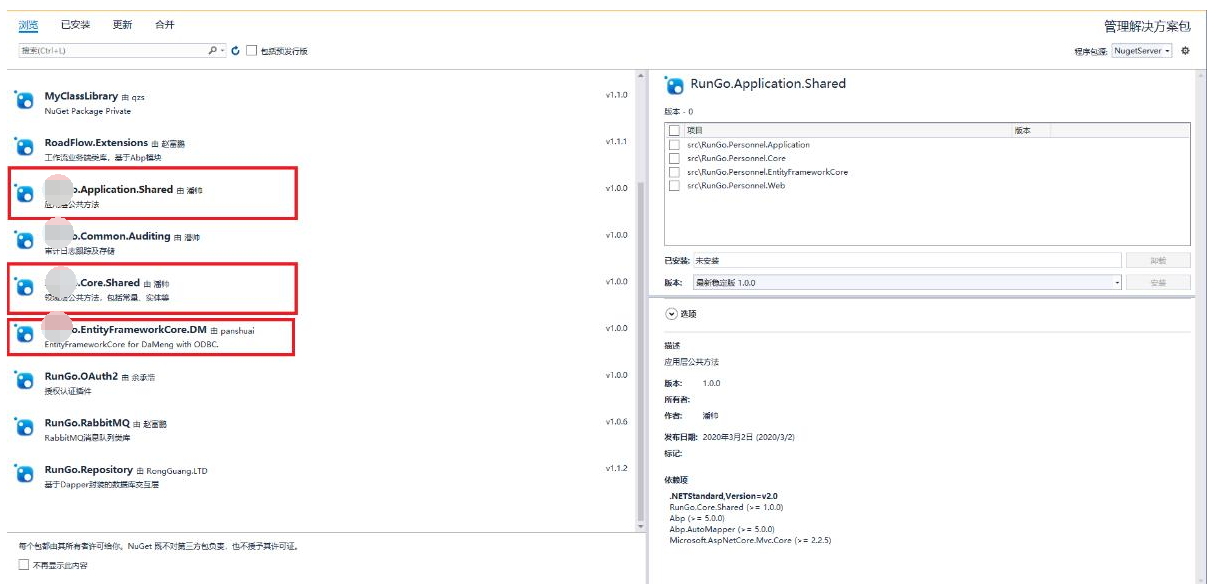Check src\RunGo.Personnel.Application project

point(674,145)
